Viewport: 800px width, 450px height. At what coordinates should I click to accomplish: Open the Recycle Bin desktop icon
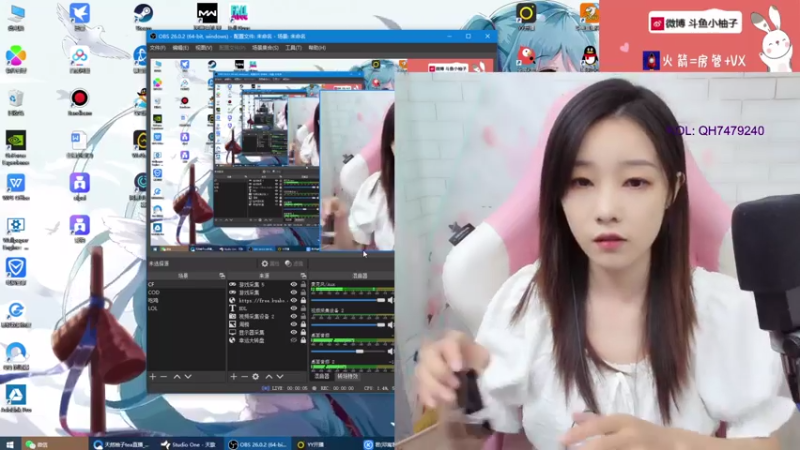[16, 102]
